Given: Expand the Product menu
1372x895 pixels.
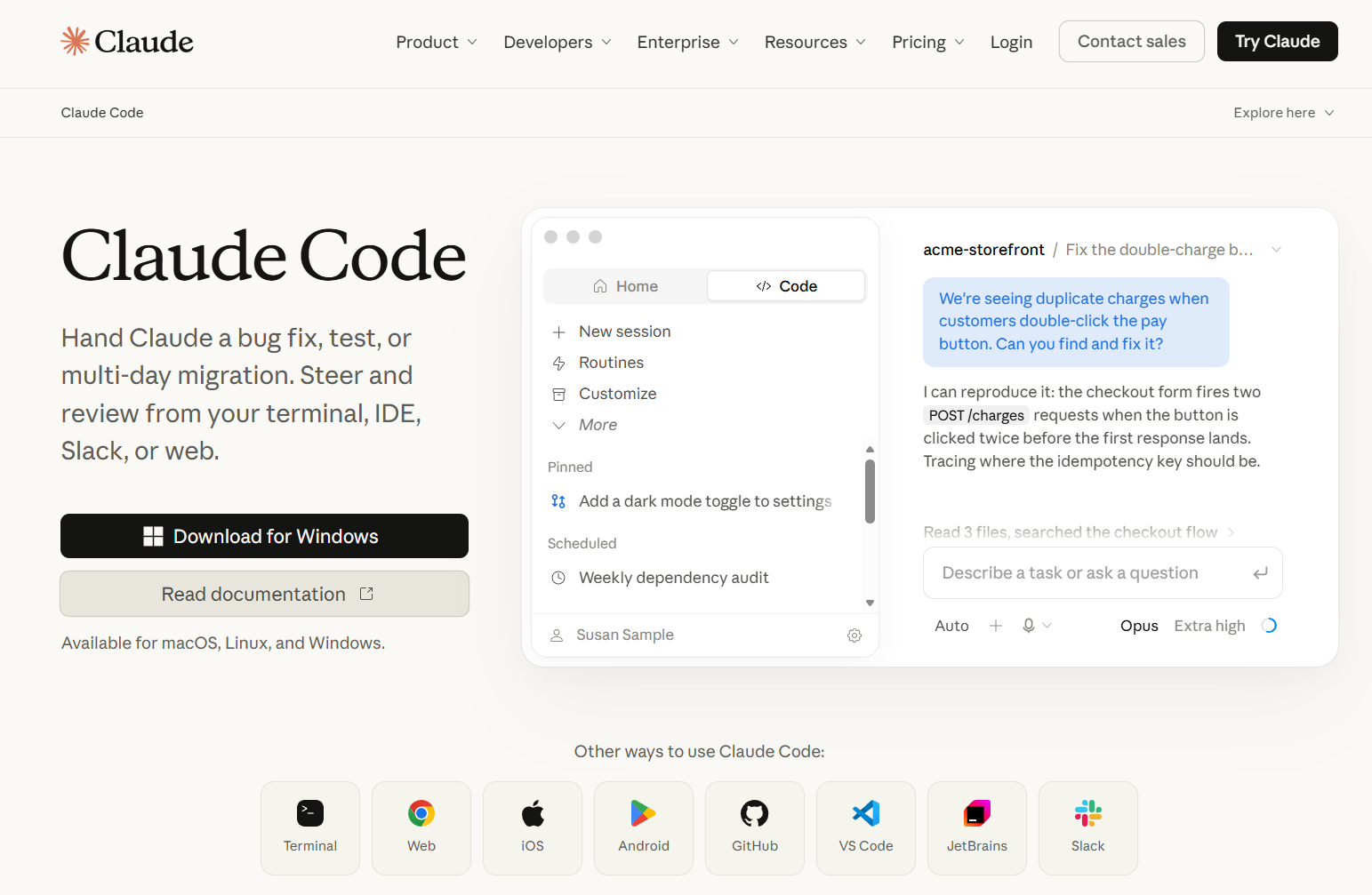Looking at the screenshot, I should [437, 42].
